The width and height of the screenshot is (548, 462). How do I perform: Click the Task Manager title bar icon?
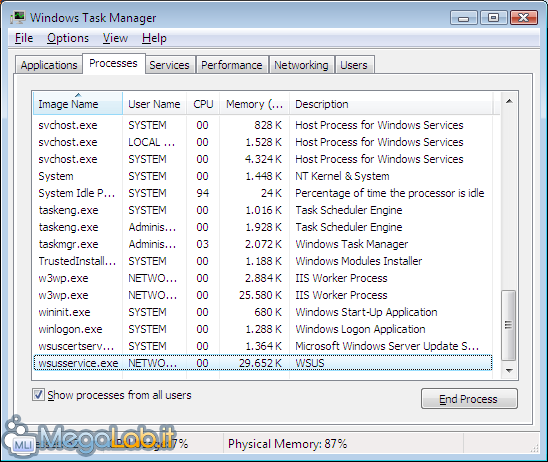pos(18,17)
